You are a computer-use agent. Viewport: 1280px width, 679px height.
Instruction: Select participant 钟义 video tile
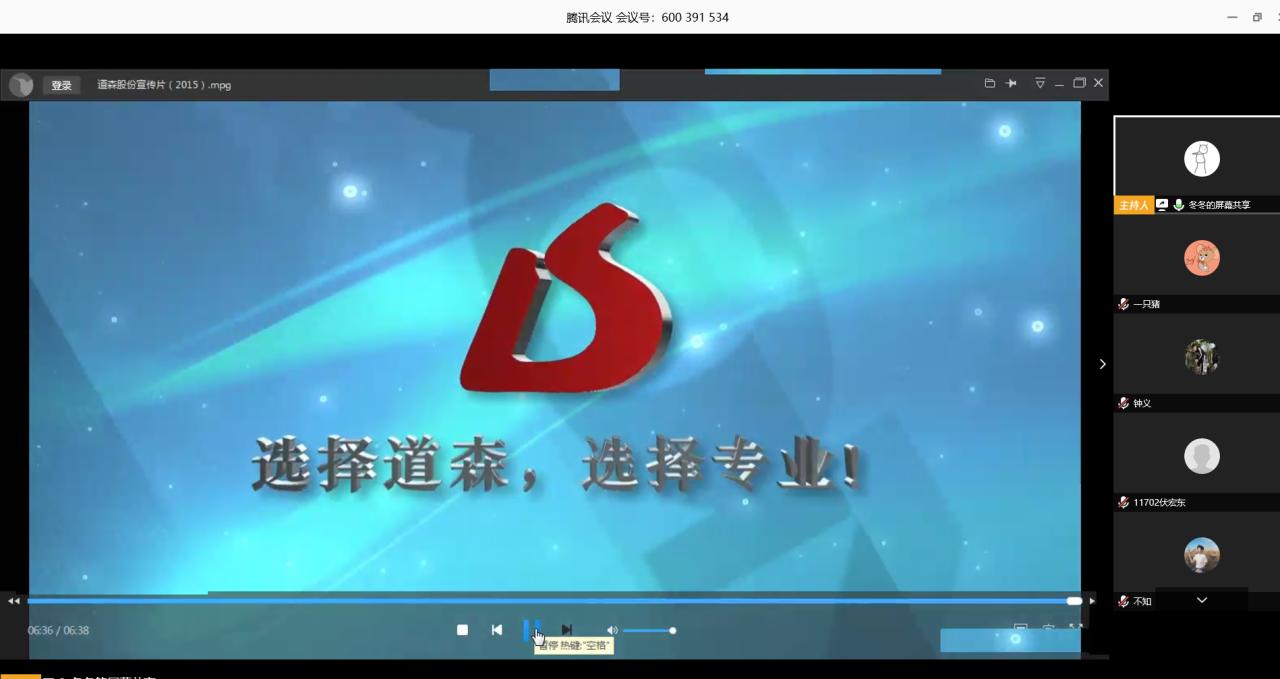tap(1201, 357)
